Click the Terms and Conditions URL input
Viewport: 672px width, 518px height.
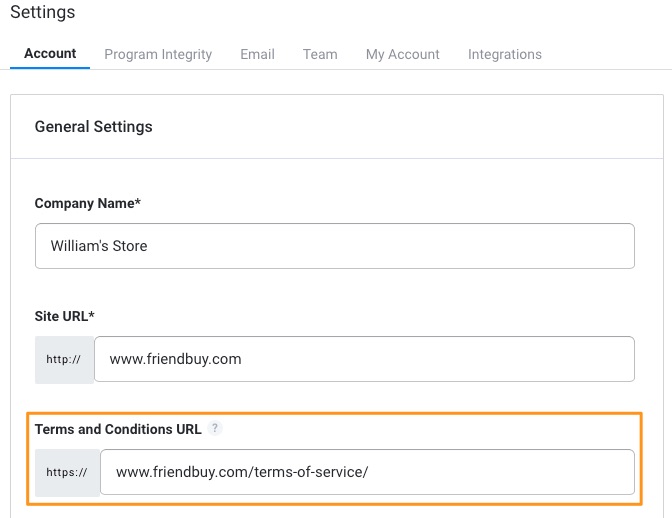[367, 472]
